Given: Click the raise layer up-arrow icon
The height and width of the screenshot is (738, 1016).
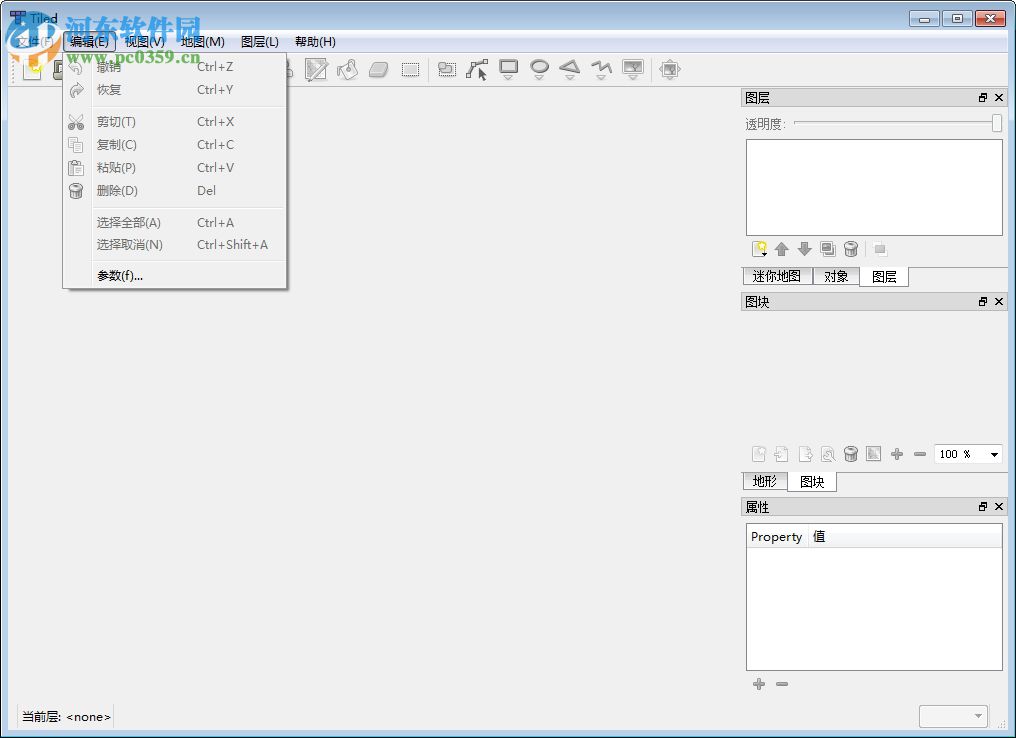Looking at the screenshot, I should [x=781, y=248].
